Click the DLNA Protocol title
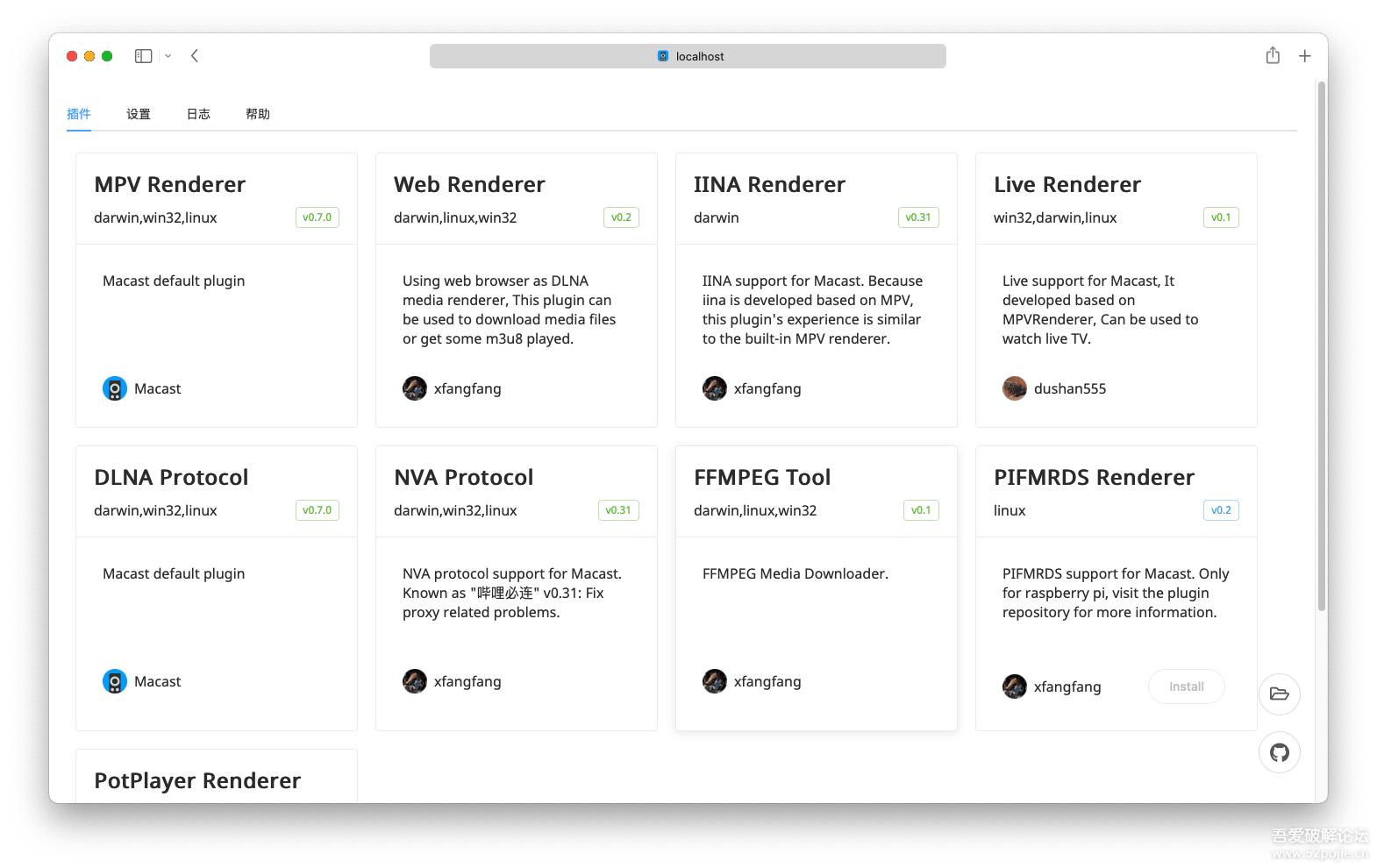 pos(171,477)
